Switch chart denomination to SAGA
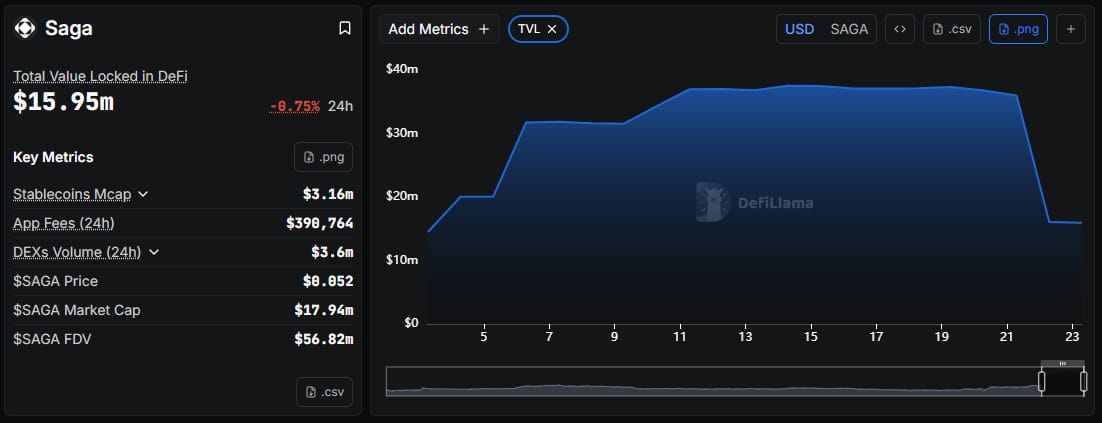Screen dimensions: 1102x423 [849, 29]
